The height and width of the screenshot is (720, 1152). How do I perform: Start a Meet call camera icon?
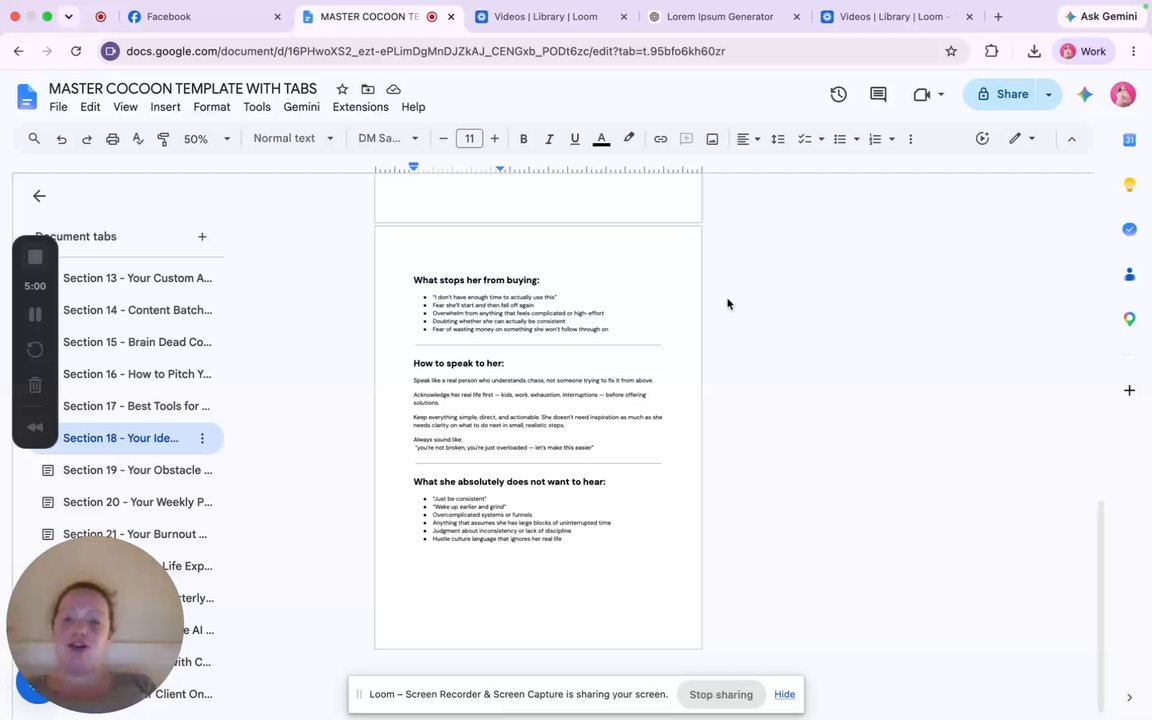pos(921,94)
